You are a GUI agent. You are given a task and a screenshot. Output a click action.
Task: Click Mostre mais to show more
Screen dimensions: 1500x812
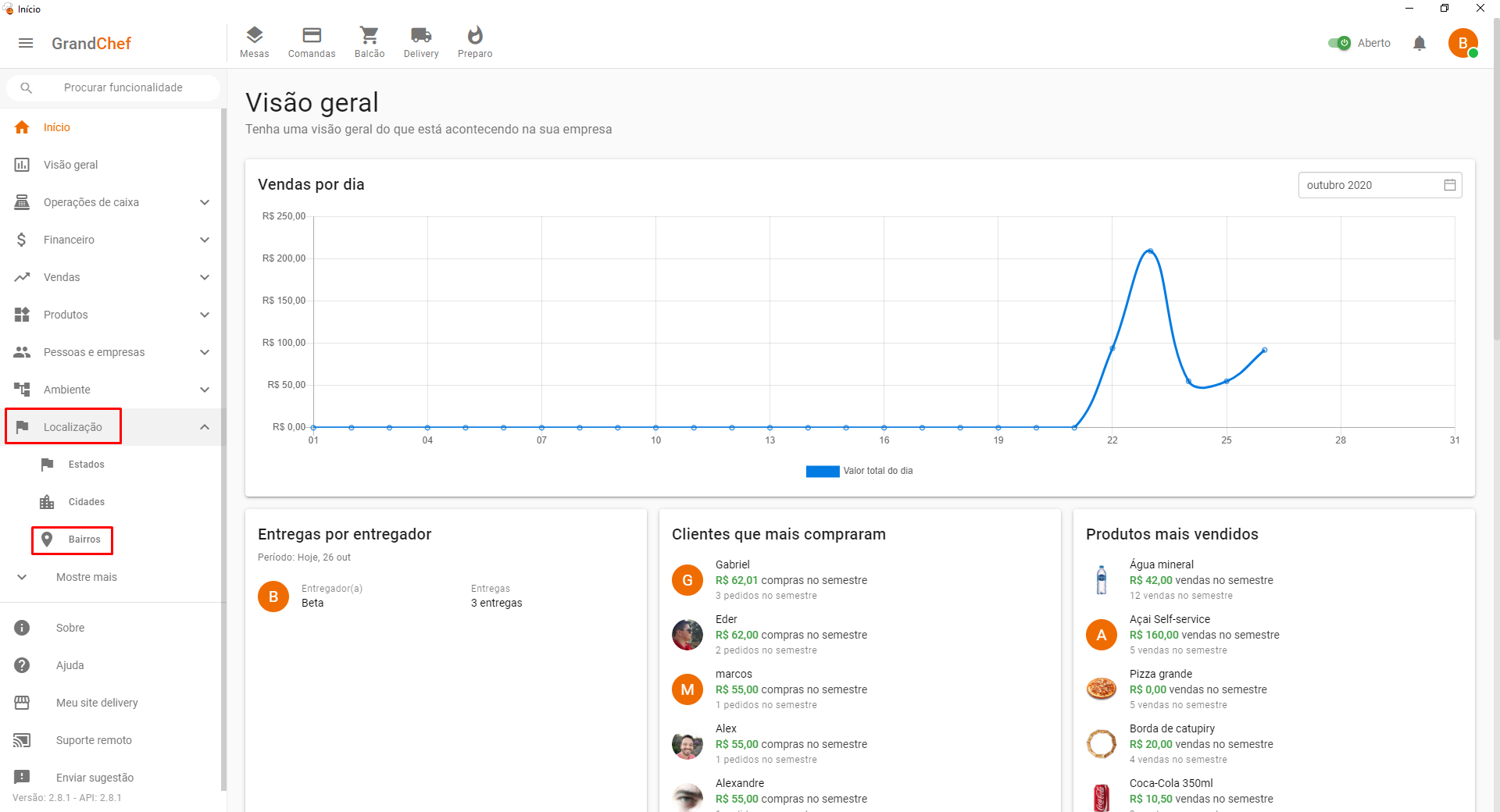coord(86,577)
